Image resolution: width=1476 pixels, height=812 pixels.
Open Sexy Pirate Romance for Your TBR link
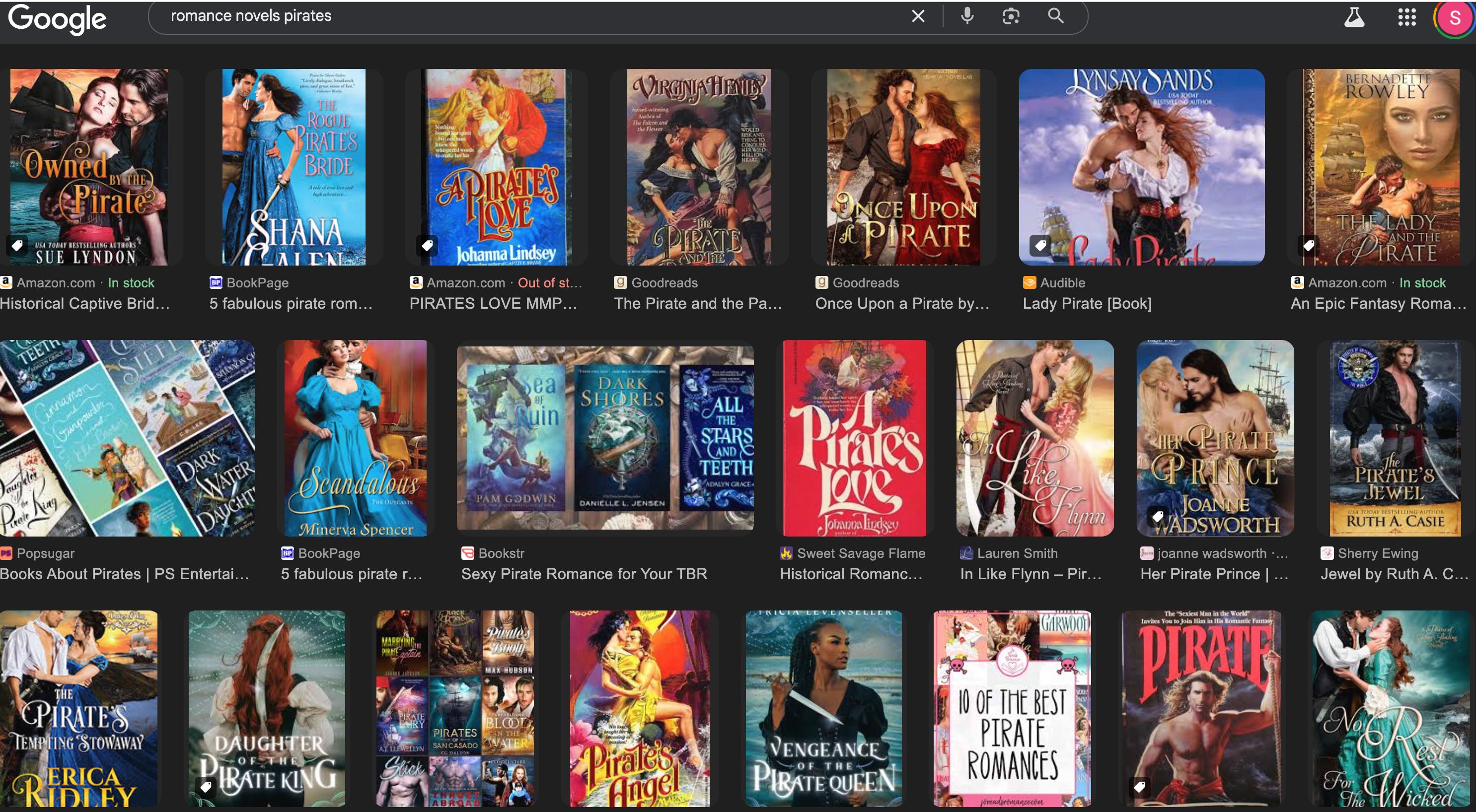click(584, 574)
